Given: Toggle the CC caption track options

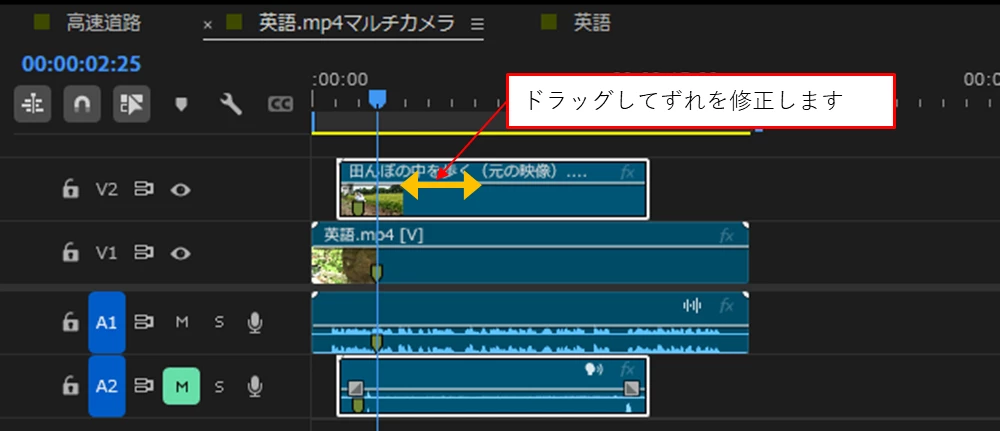Looking at the screenshot, I should (x=280, y=104).
